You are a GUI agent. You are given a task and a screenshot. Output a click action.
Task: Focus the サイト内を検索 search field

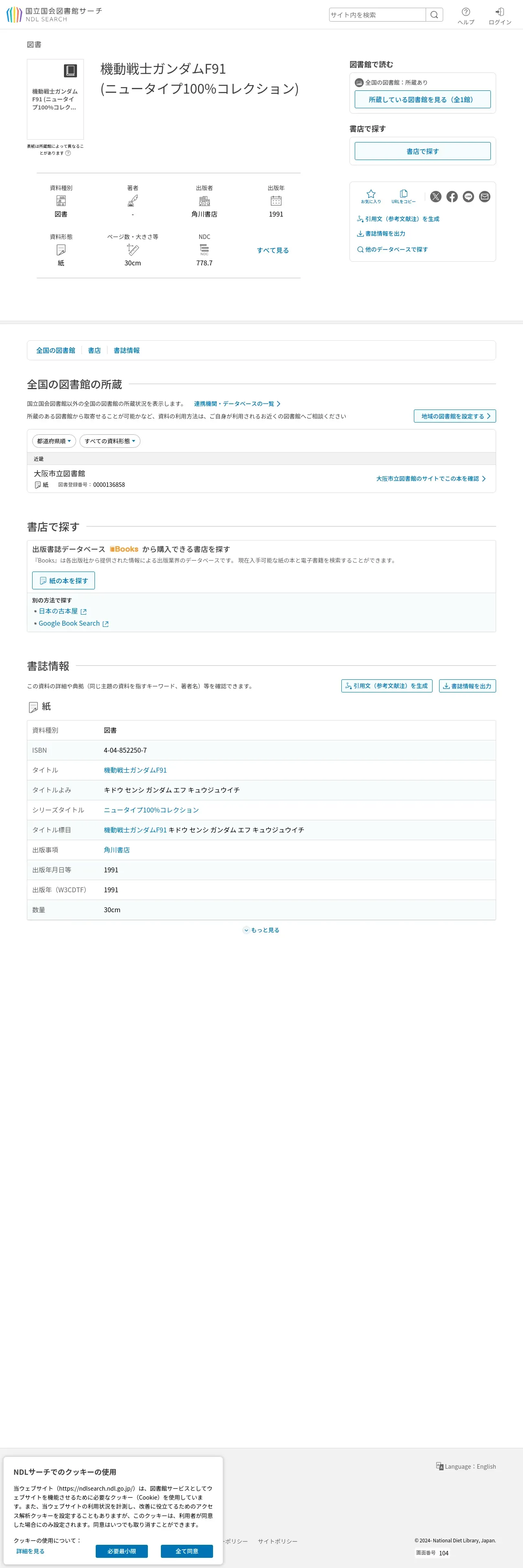[x=377, y=15]
